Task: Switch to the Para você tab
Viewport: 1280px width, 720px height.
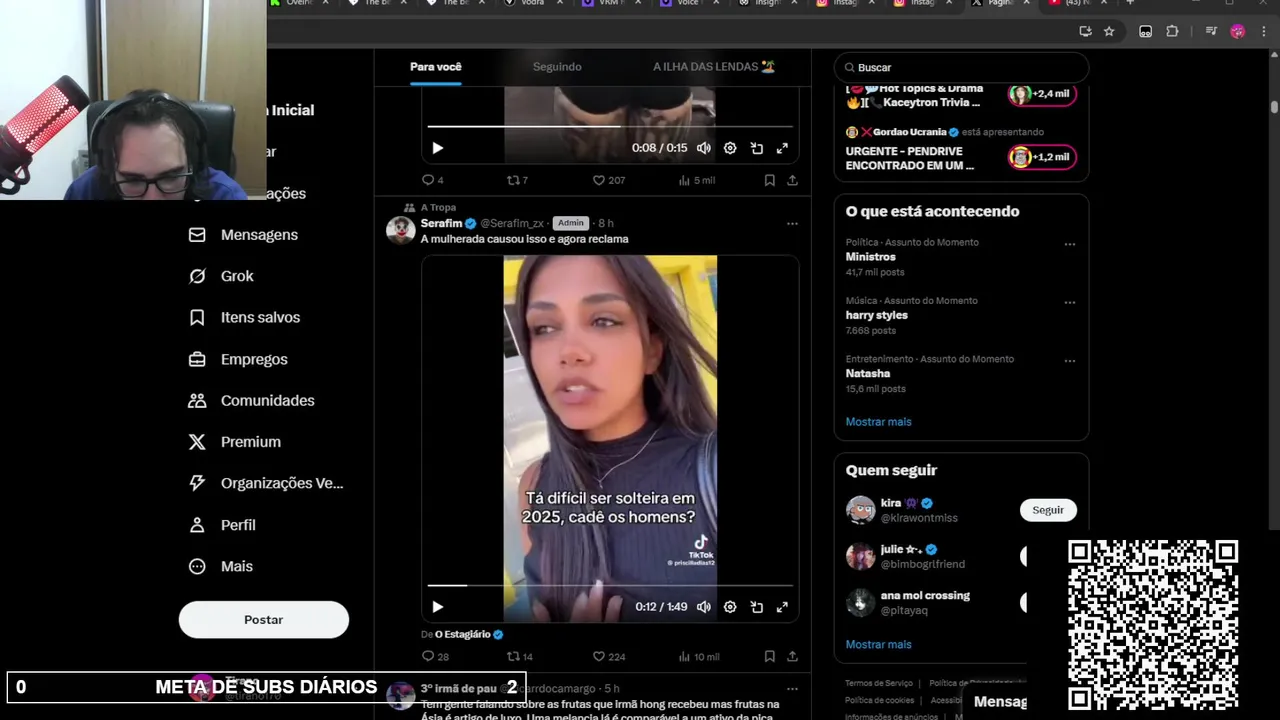Action: (436, 67)
